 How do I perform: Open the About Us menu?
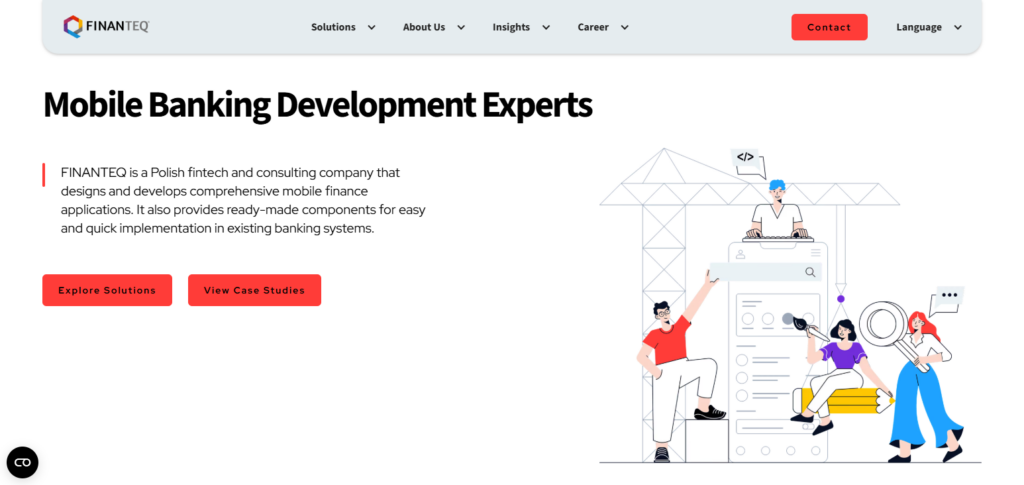pyautogui.click(x=424, y=27)
